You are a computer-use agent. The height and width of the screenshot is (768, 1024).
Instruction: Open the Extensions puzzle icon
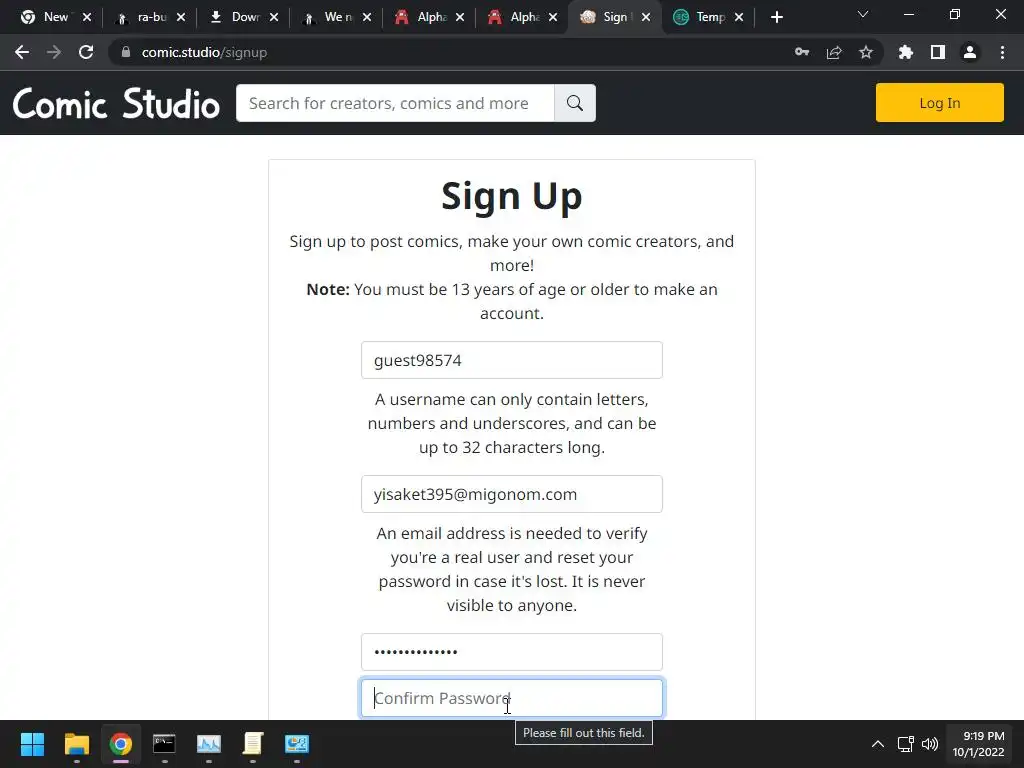[906, 52]
